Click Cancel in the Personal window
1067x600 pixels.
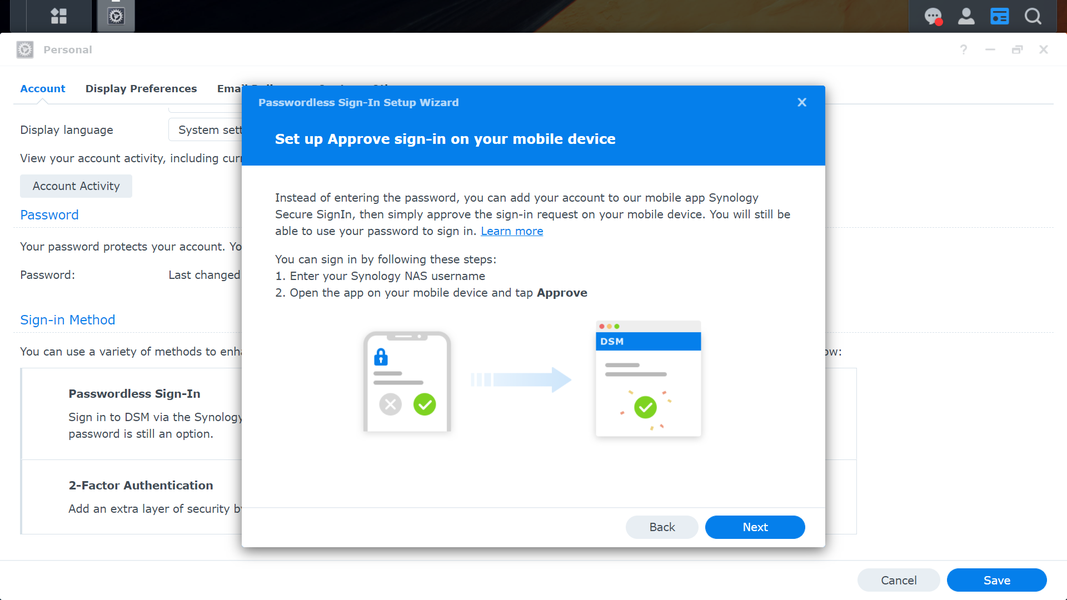898,580
